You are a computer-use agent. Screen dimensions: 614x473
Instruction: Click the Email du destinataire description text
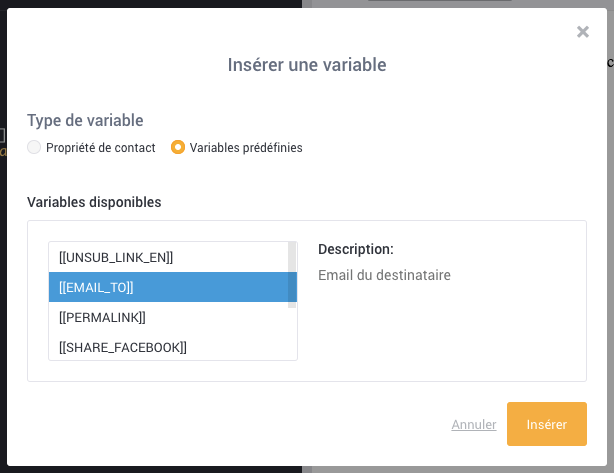pos(384,275)
